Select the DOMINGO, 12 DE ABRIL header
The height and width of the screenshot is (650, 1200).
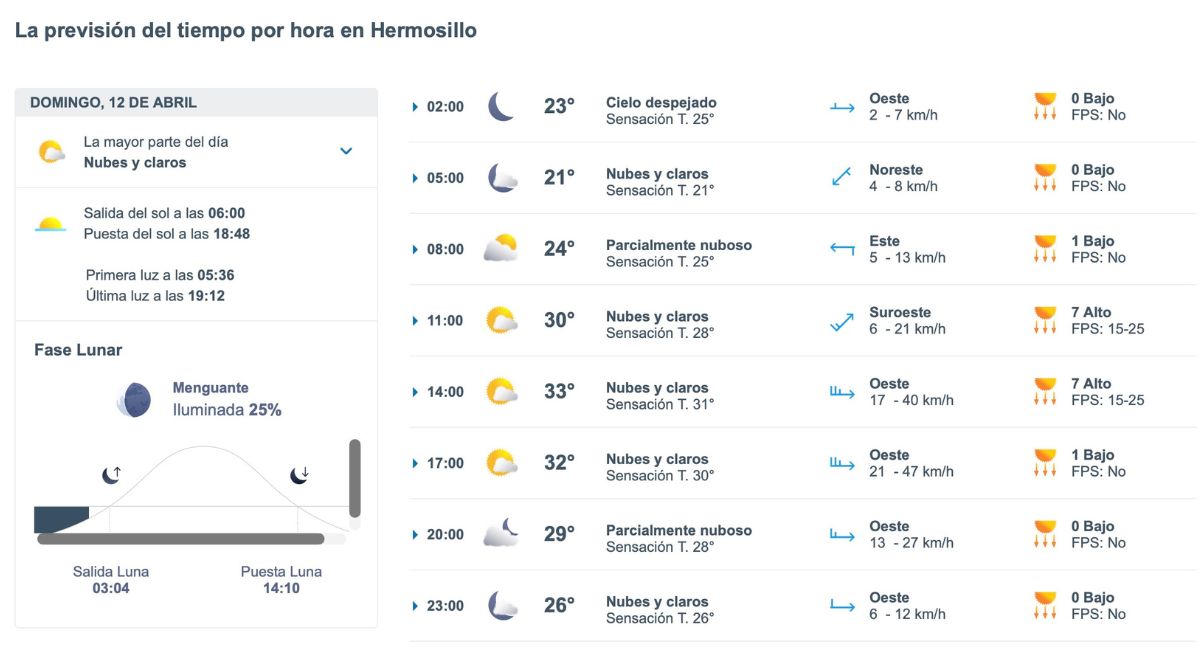pos(115,102)
